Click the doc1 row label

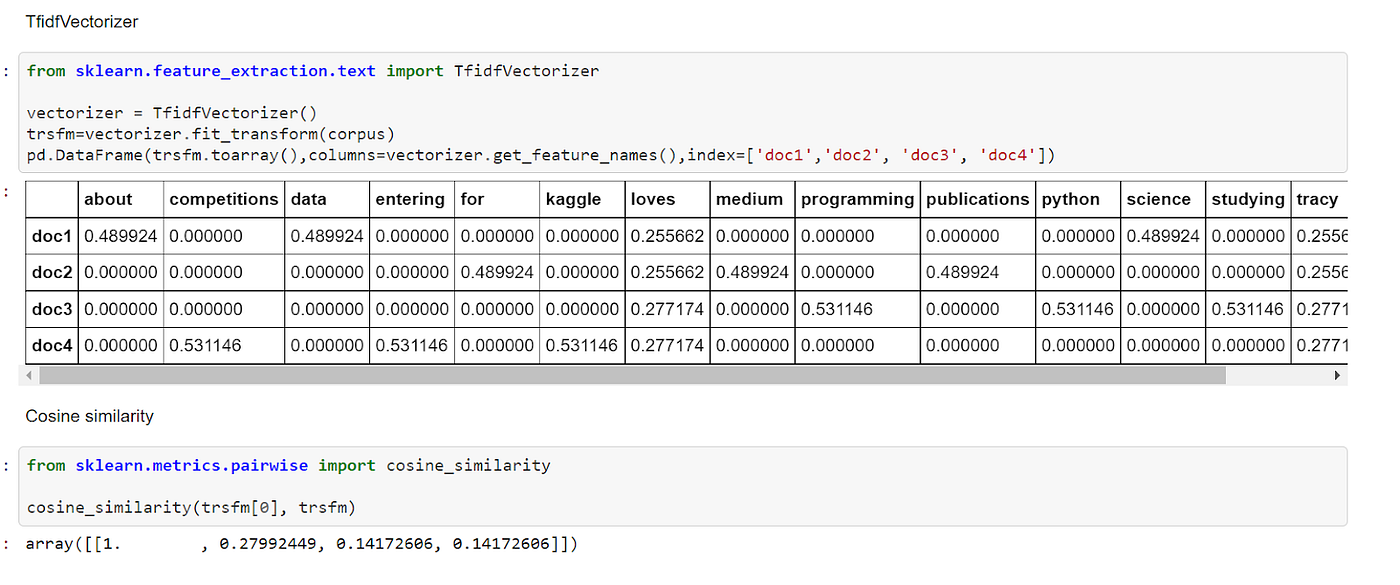pos(50,236)
